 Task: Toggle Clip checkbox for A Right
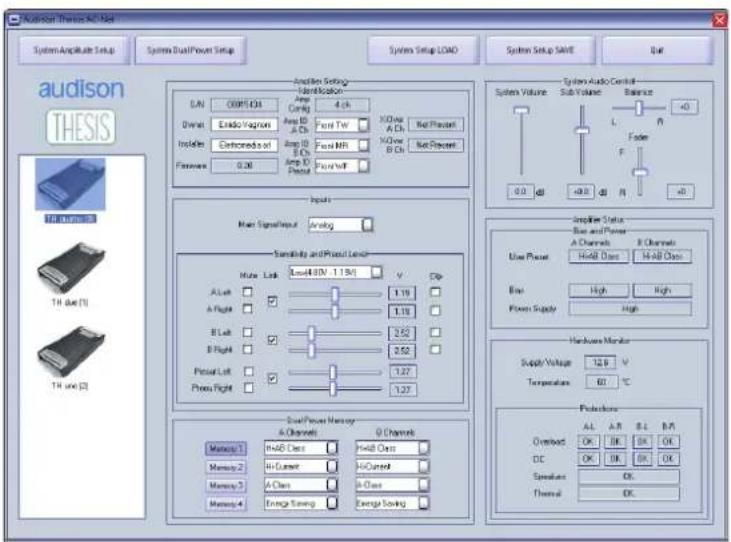435,310
